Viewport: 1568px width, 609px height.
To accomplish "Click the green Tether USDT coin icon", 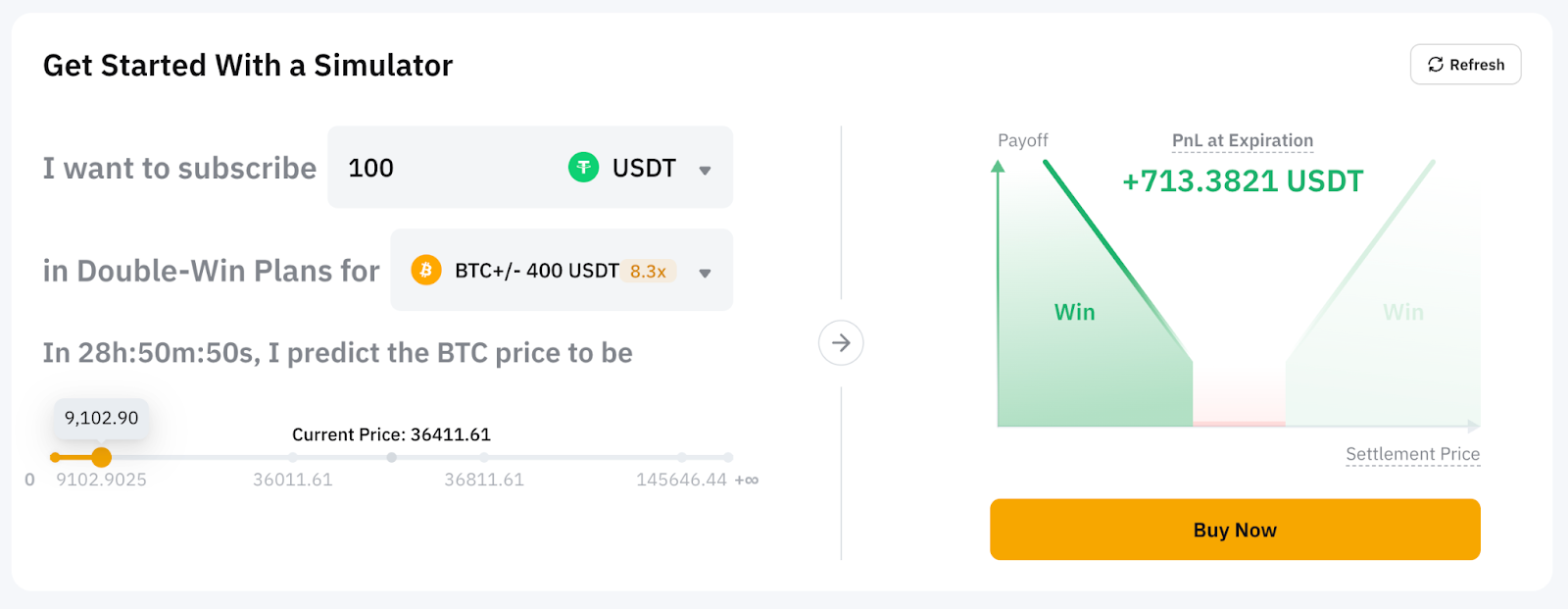I will [x=583, y=168].
